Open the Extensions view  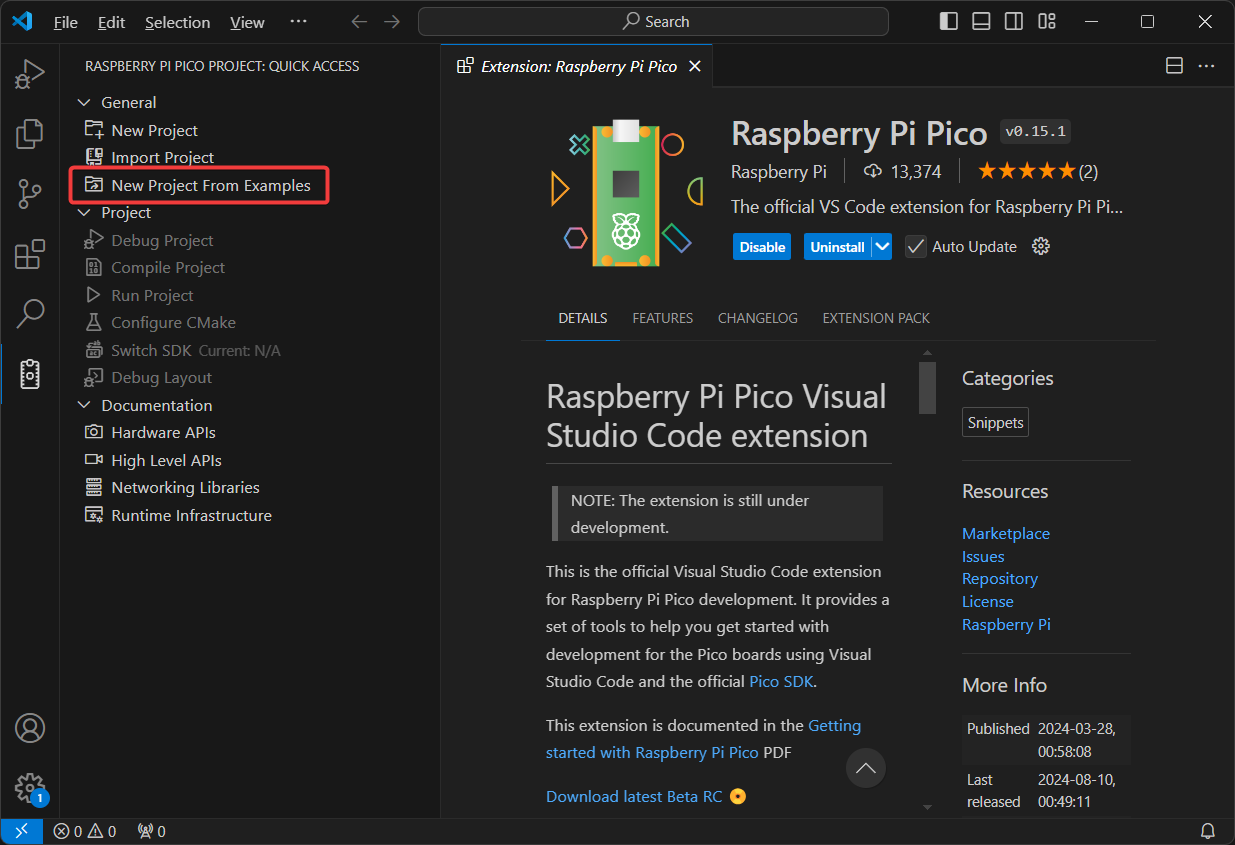coord(30,254)
